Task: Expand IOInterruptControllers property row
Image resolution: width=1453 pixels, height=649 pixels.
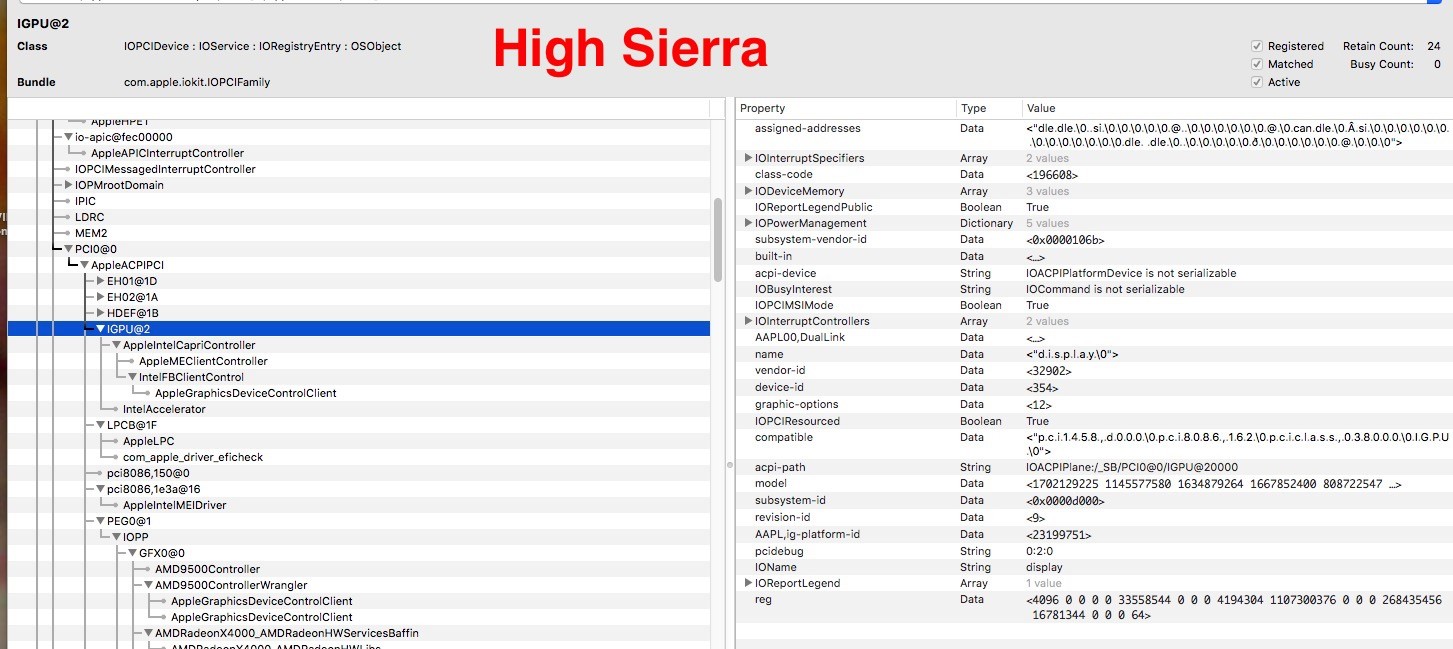Action: click(748, 321)
